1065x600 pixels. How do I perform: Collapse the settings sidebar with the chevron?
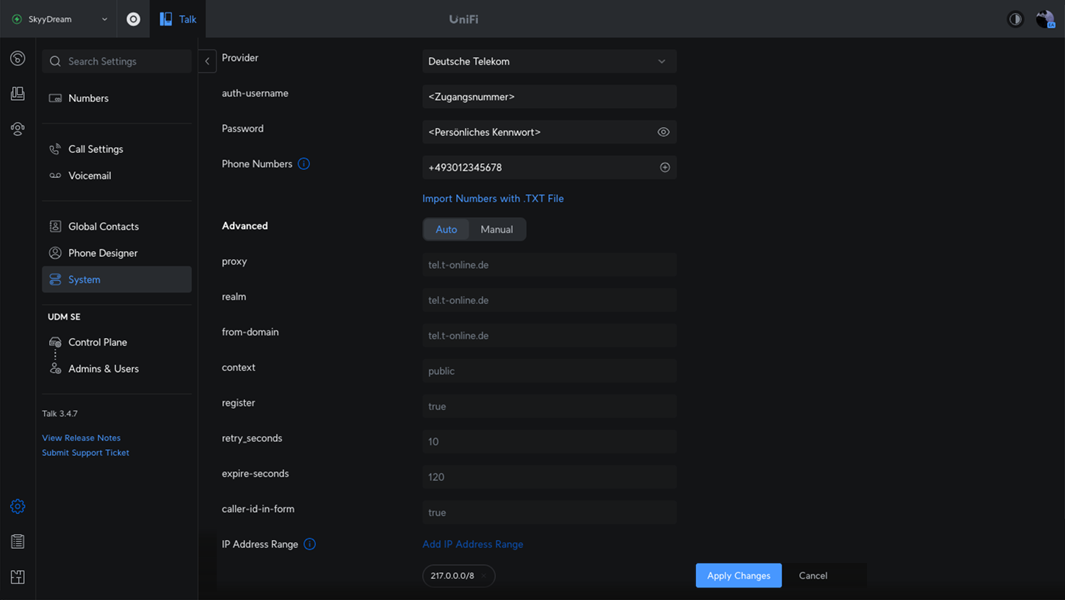click(207, 61)
